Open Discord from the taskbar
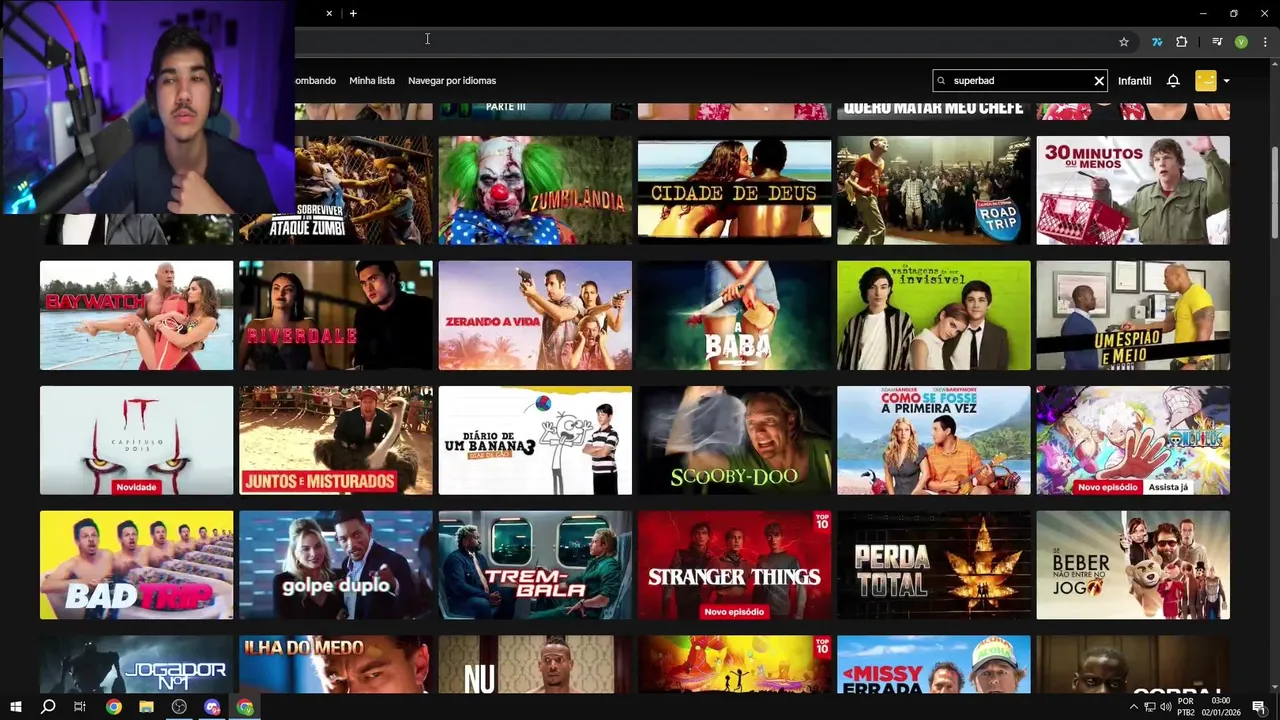 [212, 707]
